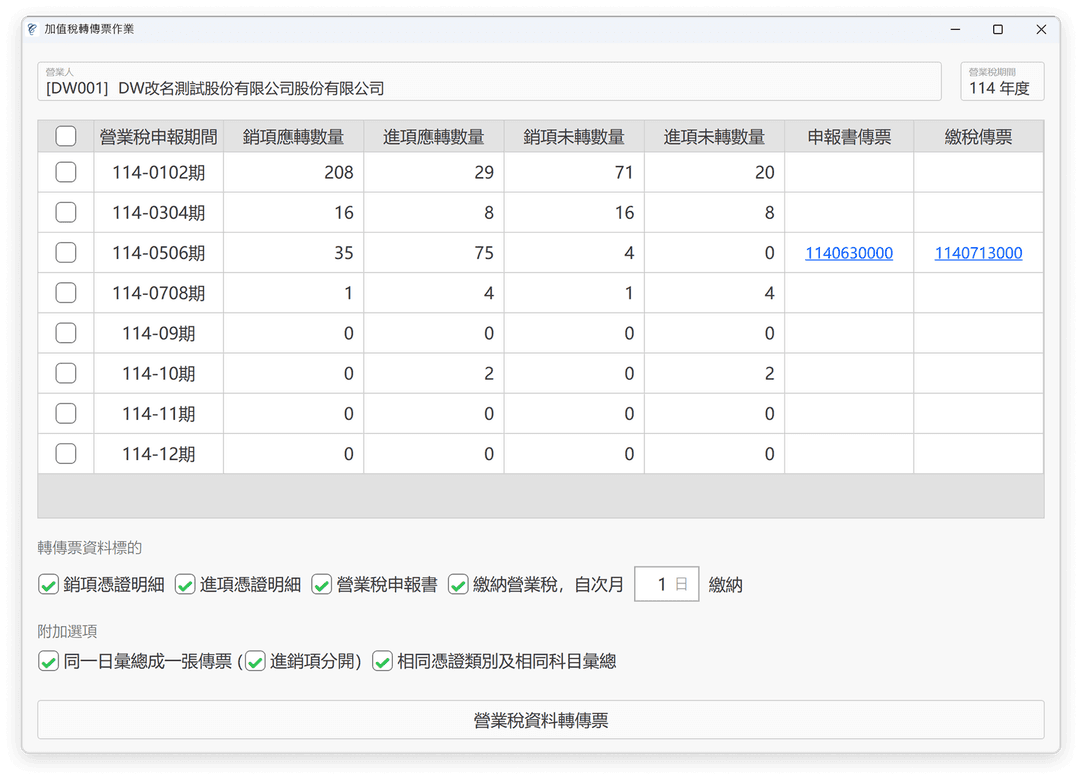The width and height of the screenshot is (1080, 778).
Task: Click the payment day input showing 1 日
Action: [666, 584]
